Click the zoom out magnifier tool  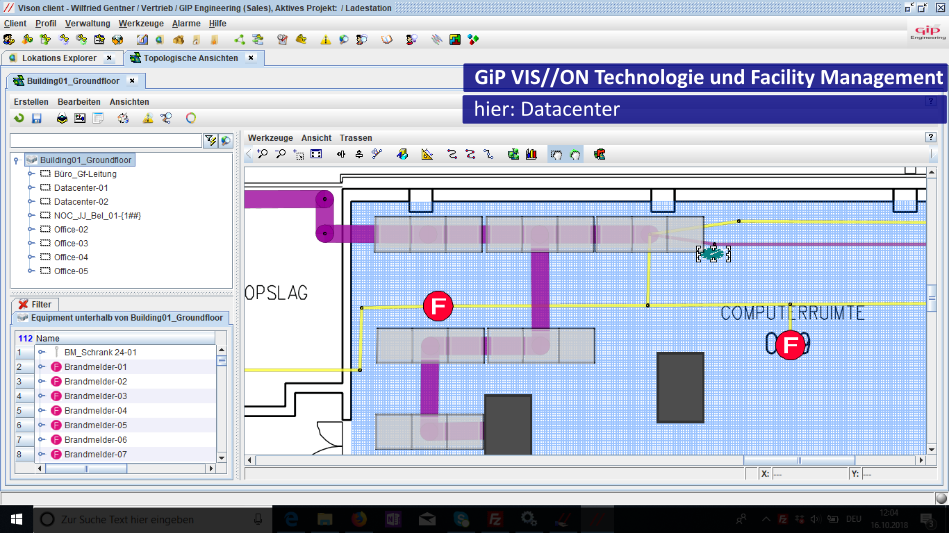tap(280, 154)
